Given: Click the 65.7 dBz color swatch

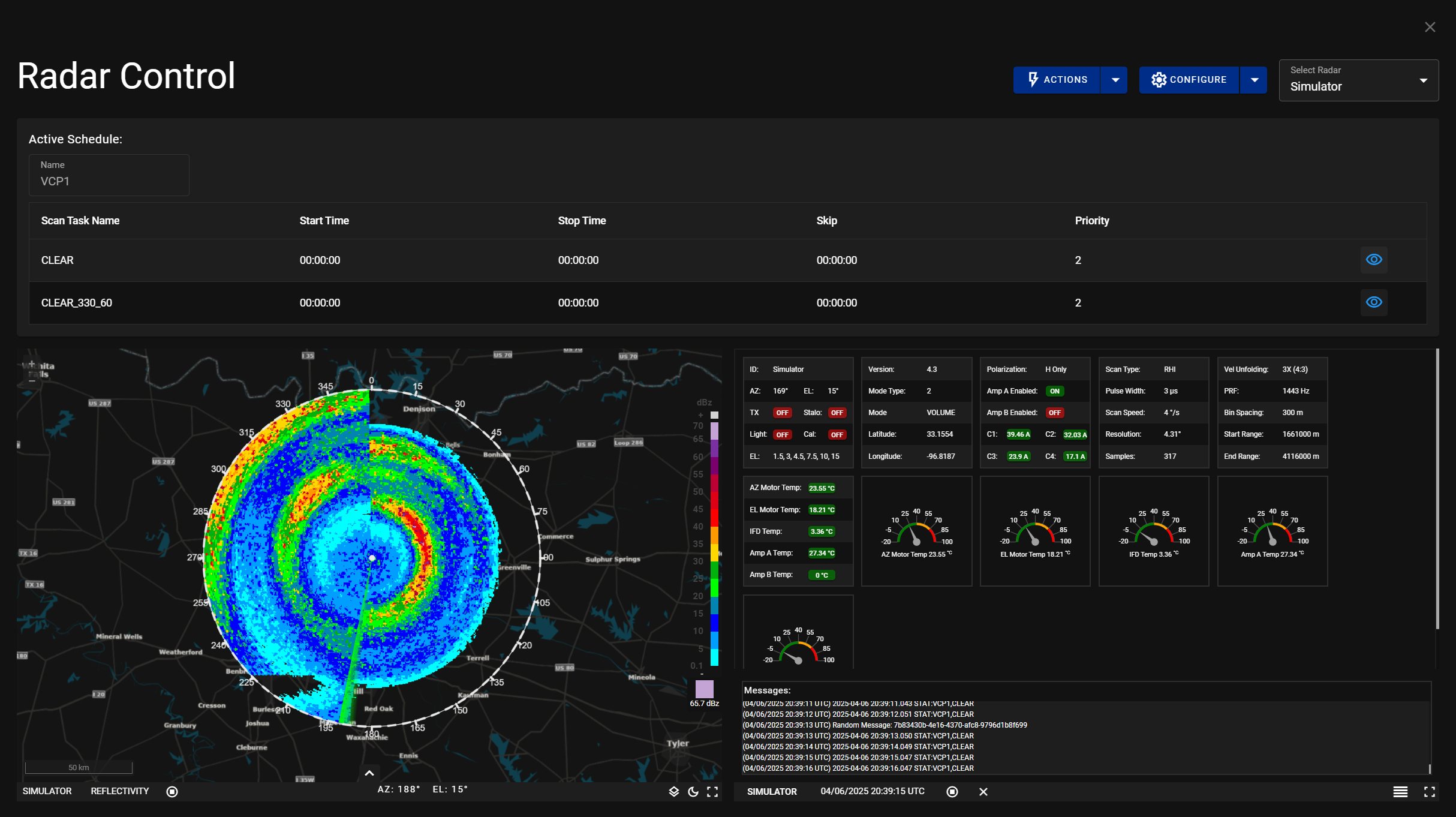Looking at the screenshot, I should (x=704, y=689).
